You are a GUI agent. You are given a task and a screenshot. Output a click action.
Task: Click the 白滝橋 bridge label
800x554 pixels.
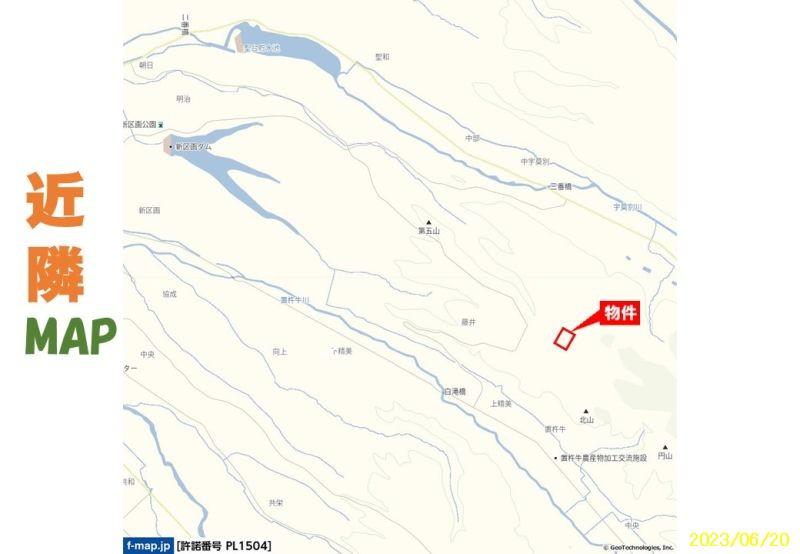455,392
